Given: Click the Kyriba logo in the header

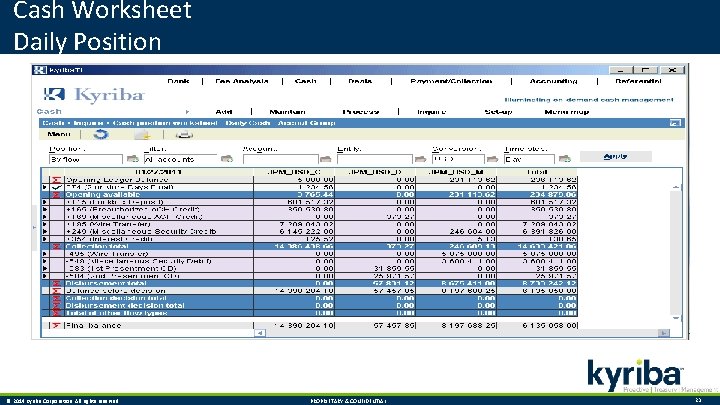Looking at the screenshot, I should (x=94, y=95).
